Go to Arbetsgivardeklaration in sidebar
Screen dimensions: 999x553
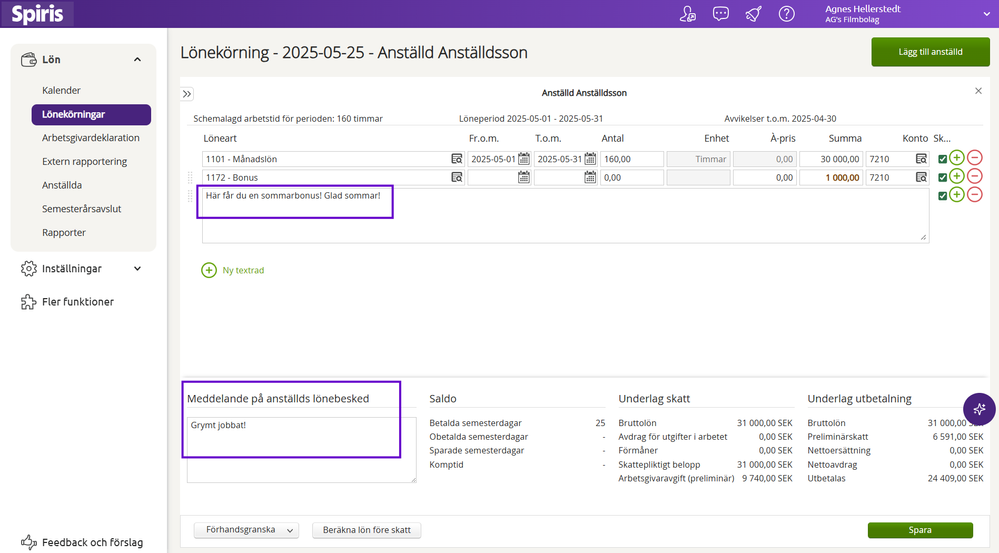click(91, 138)
